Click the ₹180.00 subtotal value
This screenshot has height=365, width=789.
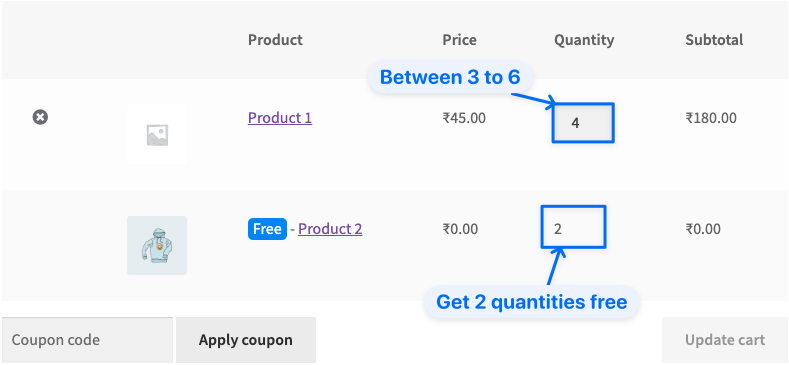[711, 118]
